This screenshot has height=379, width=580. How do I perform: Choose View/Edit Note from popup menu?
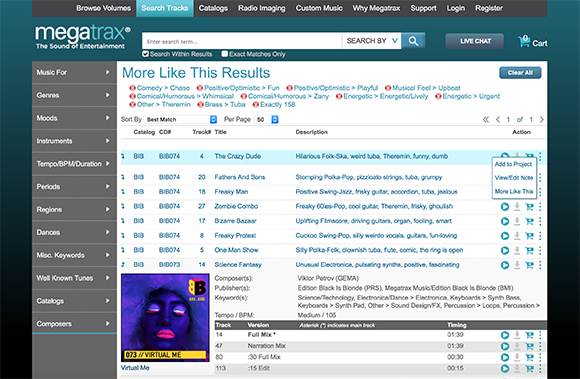pos(514,178)
